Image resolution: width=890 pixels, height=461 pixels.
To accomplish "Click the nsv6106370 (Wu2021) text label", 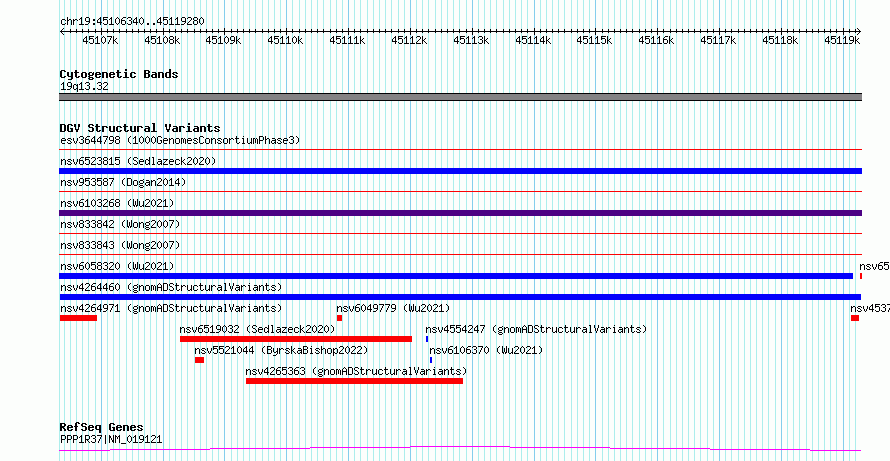I will point(486,350).
